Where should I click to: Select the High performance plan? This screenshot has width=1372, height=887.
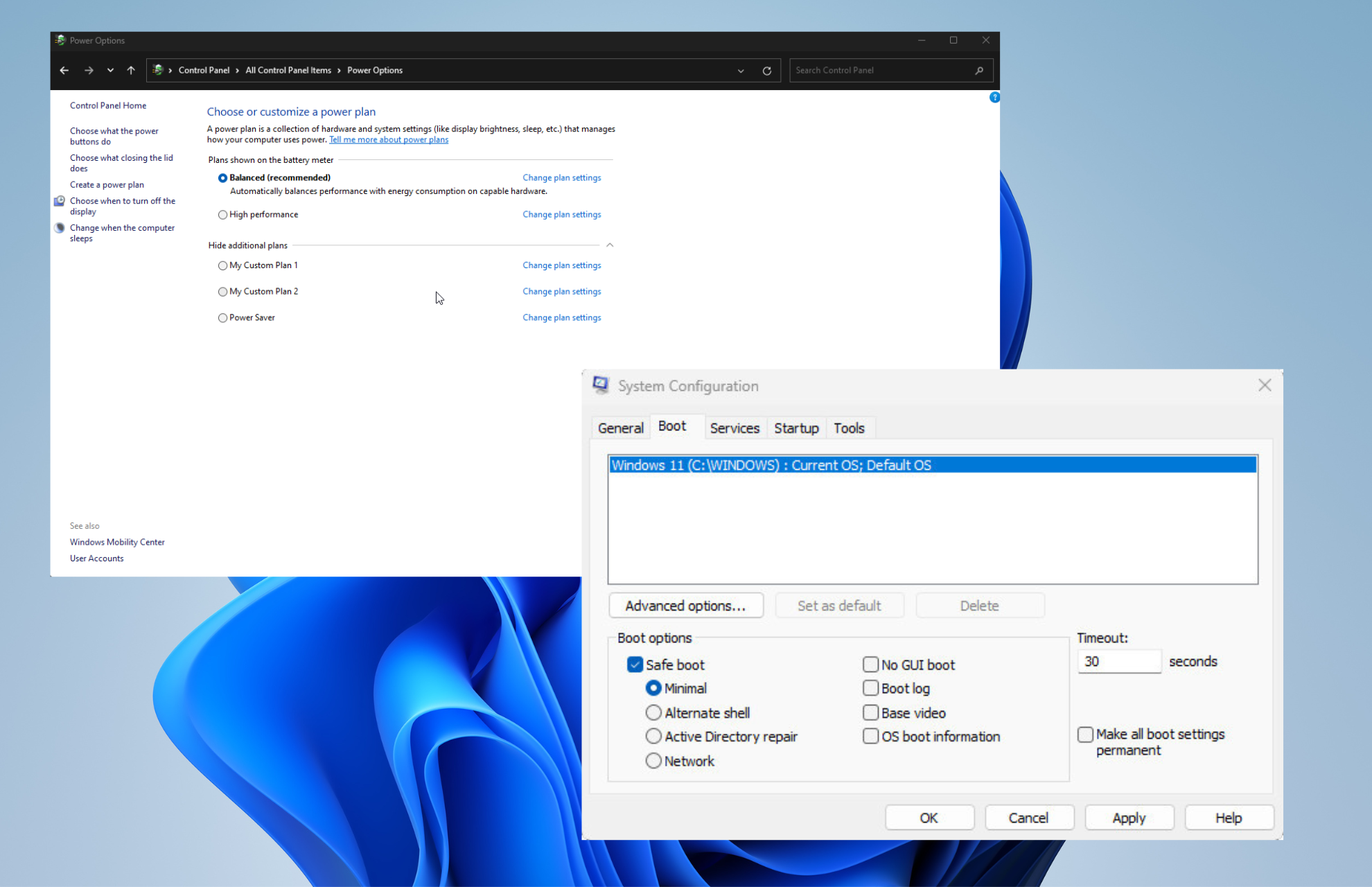pos(222,215)
